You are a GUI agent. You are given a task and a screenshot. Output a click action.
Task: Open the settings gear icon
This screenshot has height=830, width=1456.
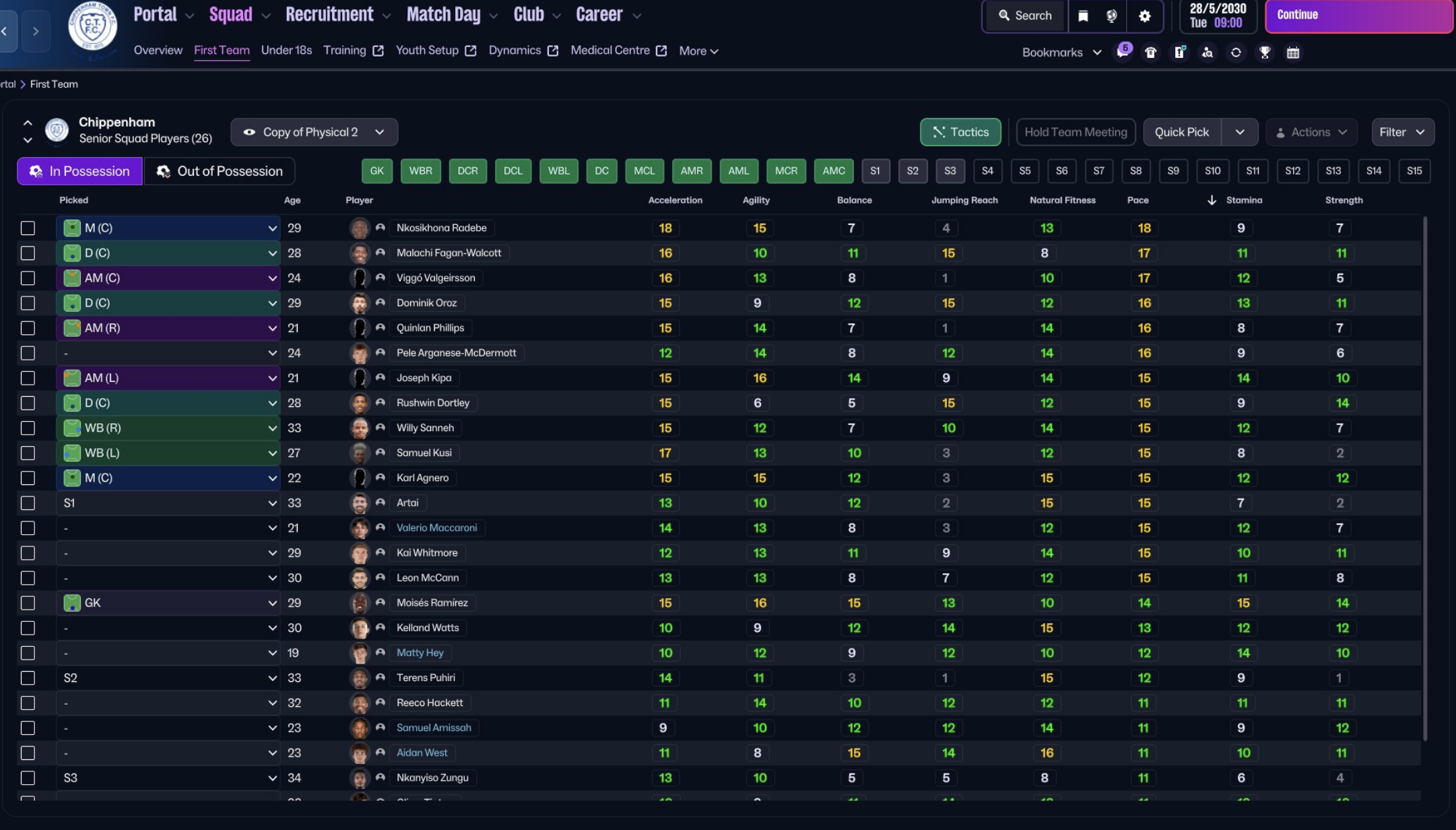(x=1145, y=16)
